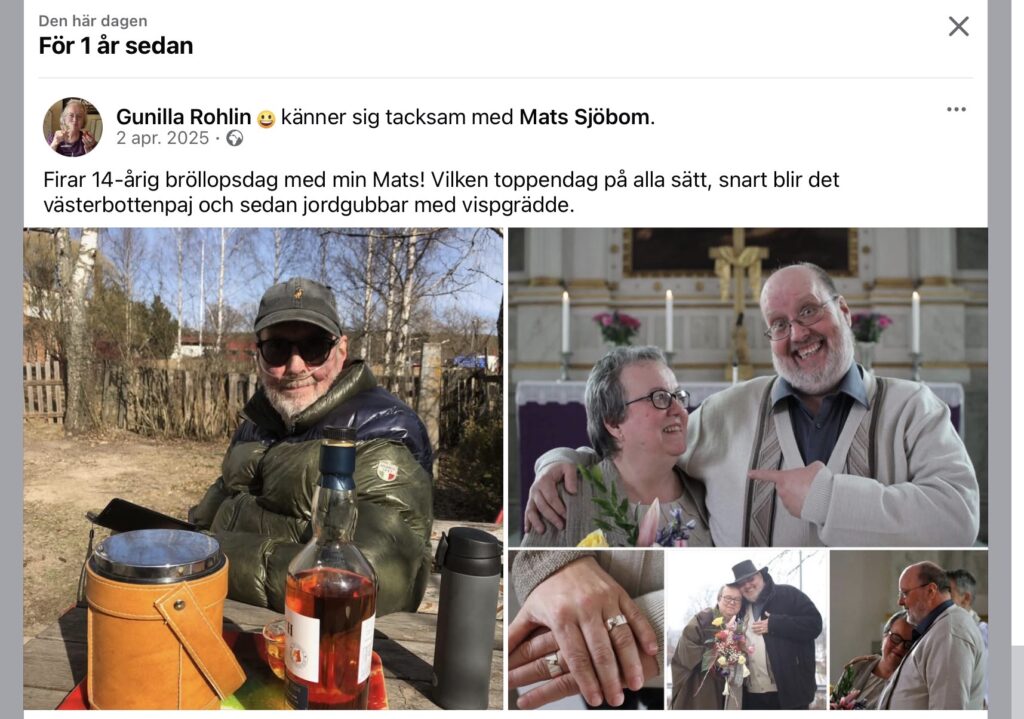Click the post date 2 apr. 2025
This screenshot has height=719, width=1024.
[163, 138]
